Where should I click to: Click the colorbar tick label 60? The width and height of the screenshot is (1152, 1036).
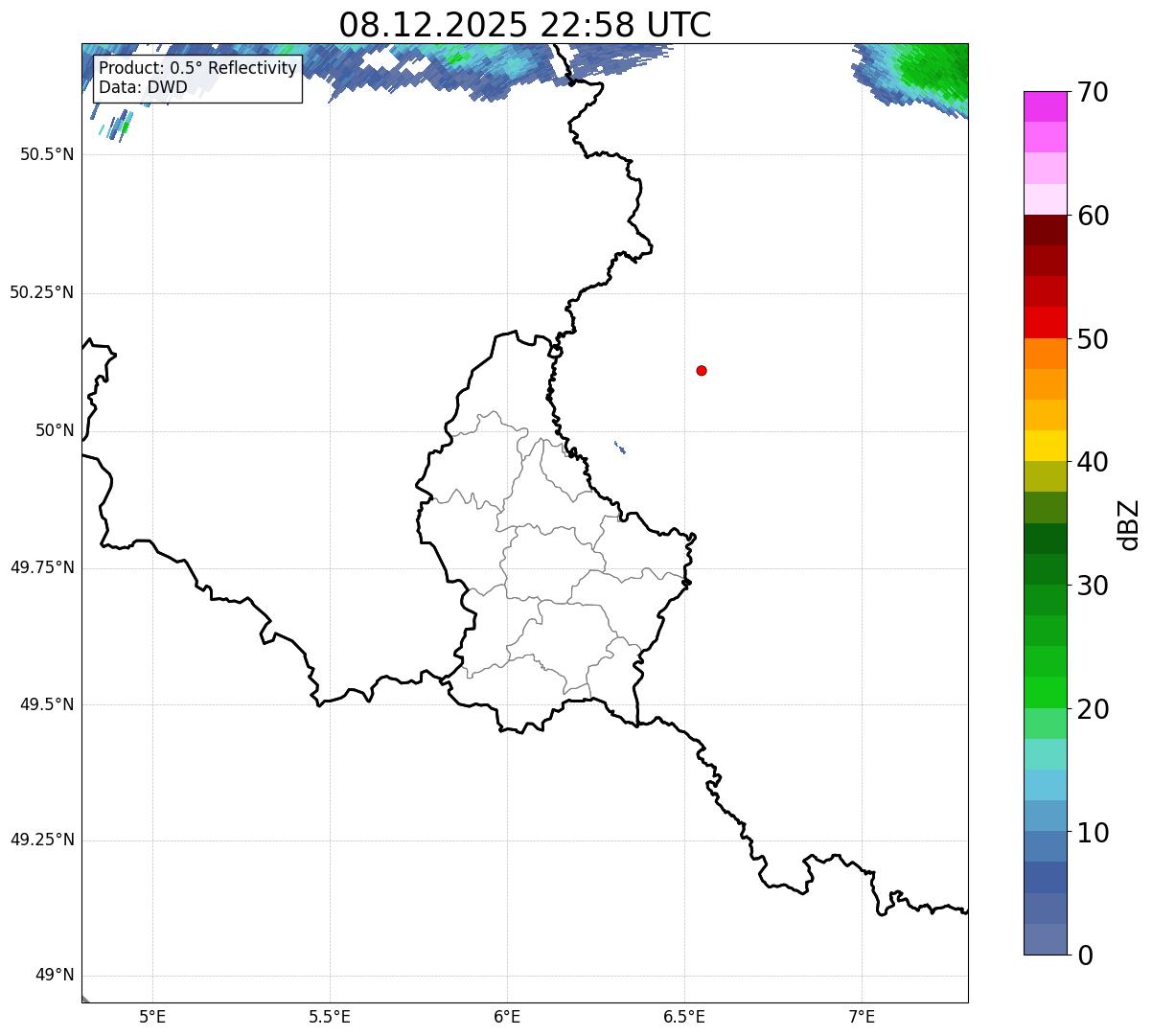pyautogui.click(x=1093, y=216)
